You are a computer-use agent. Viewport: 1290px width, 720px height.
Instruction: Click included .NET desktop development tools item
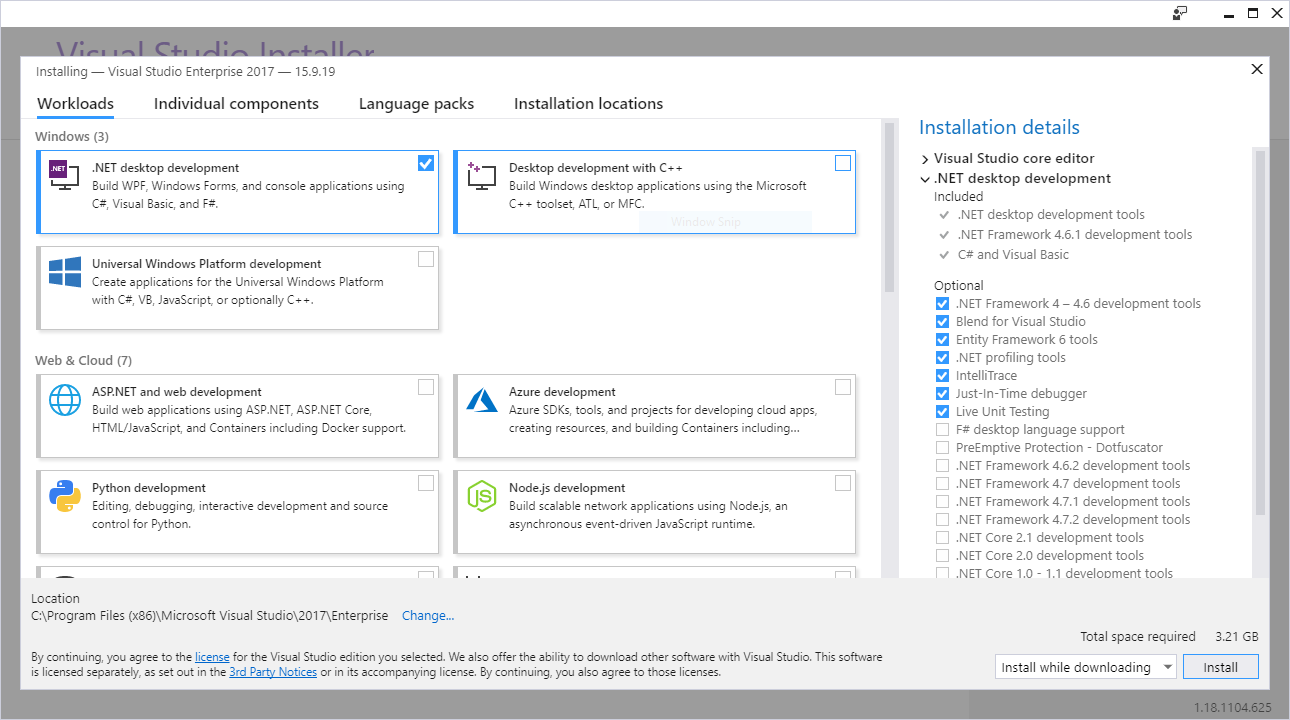coord(1051,215)
